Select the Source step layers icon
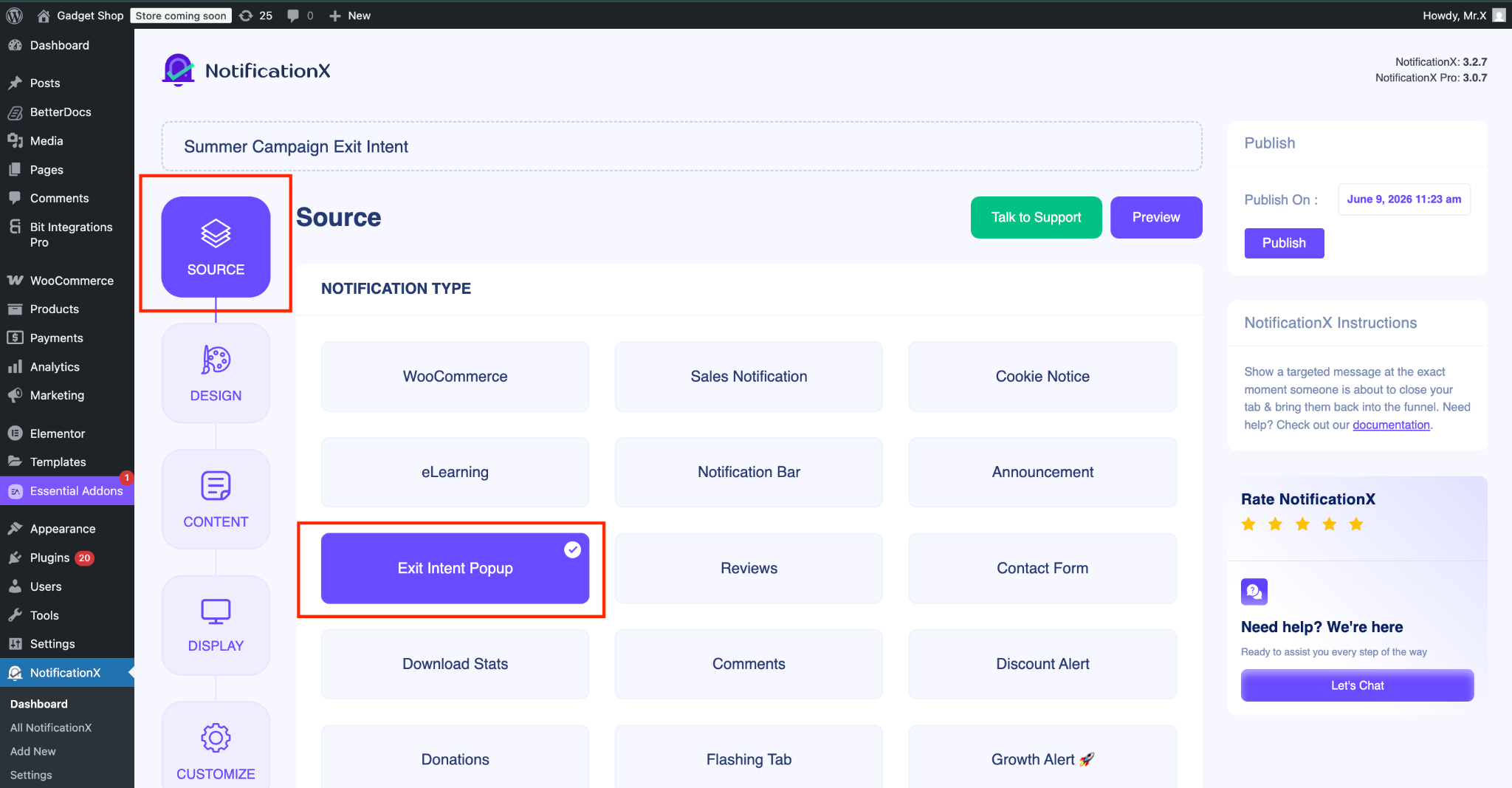The width and height of the screenshot is (1512, 788). click(x=216, y=234)
